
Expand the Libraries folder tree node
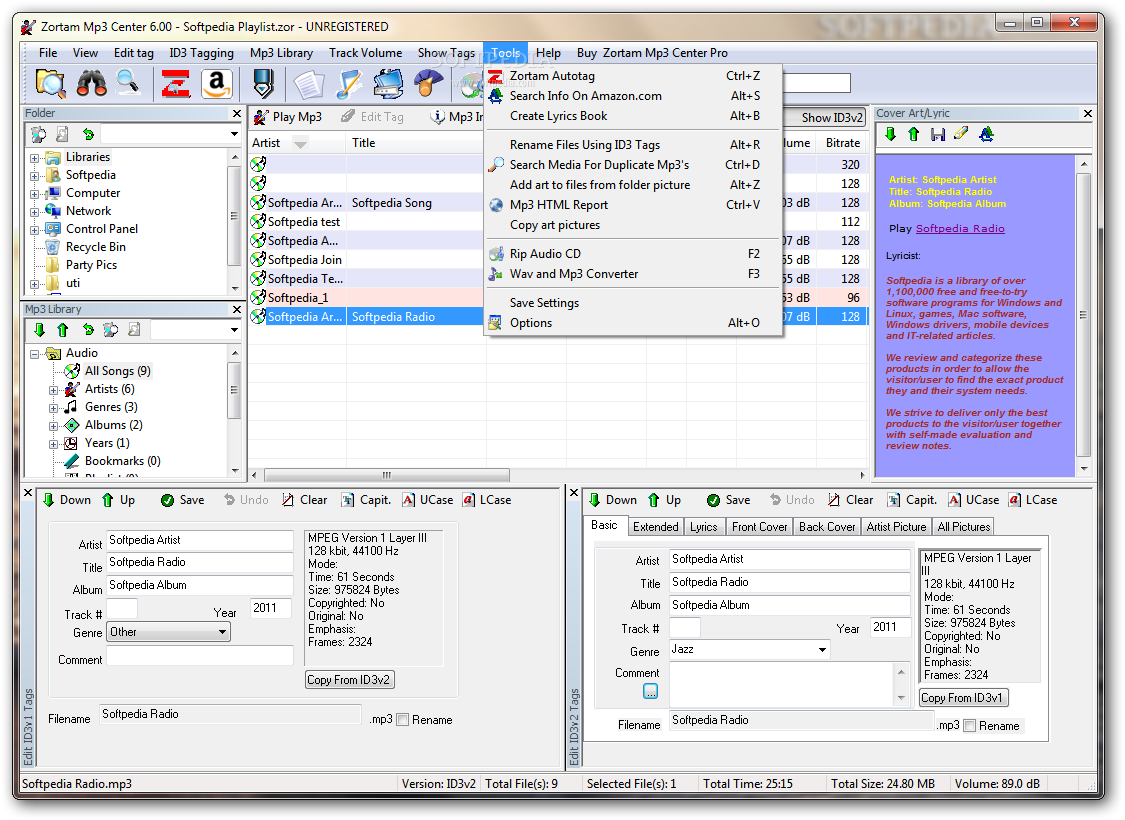[35, 158]
